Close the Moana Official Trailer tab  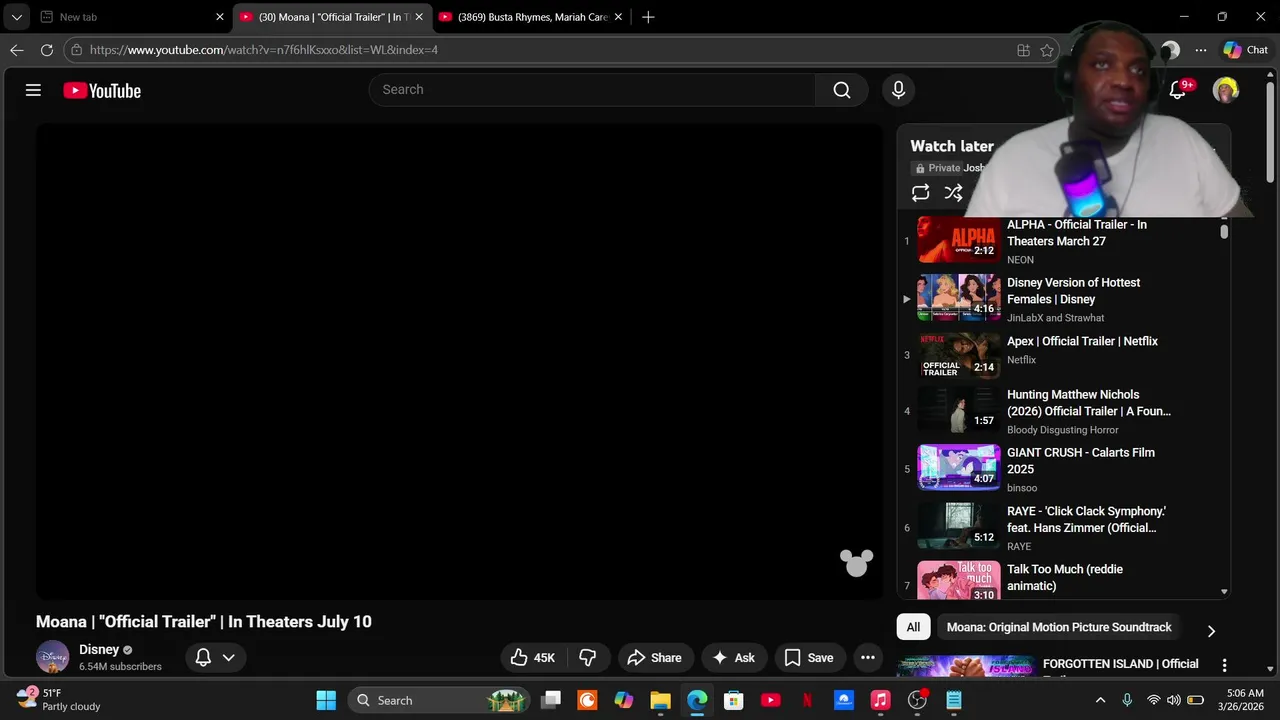point(419,17)
